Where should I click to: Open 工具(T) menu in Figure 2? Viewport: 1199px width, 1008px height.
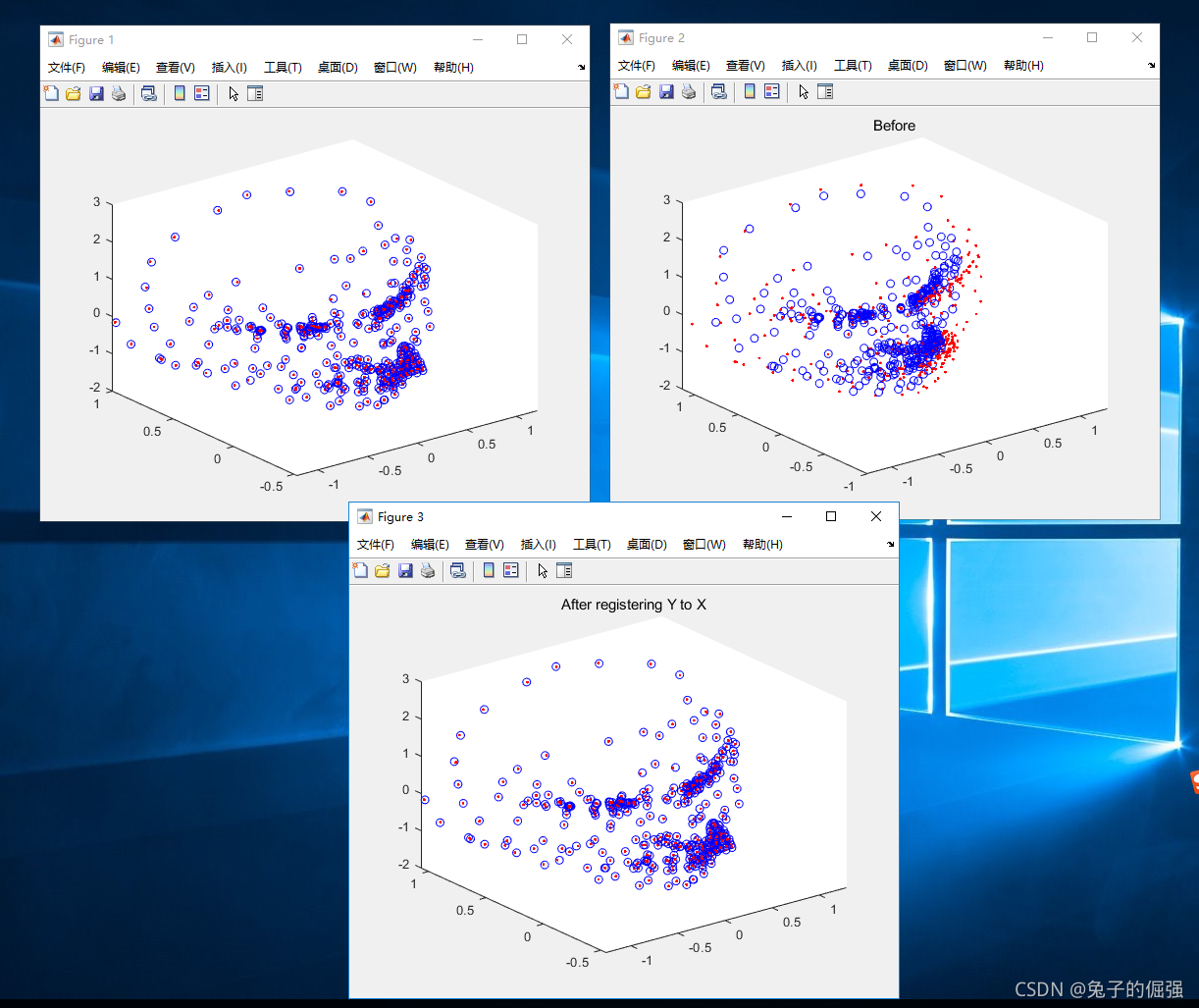853,66
